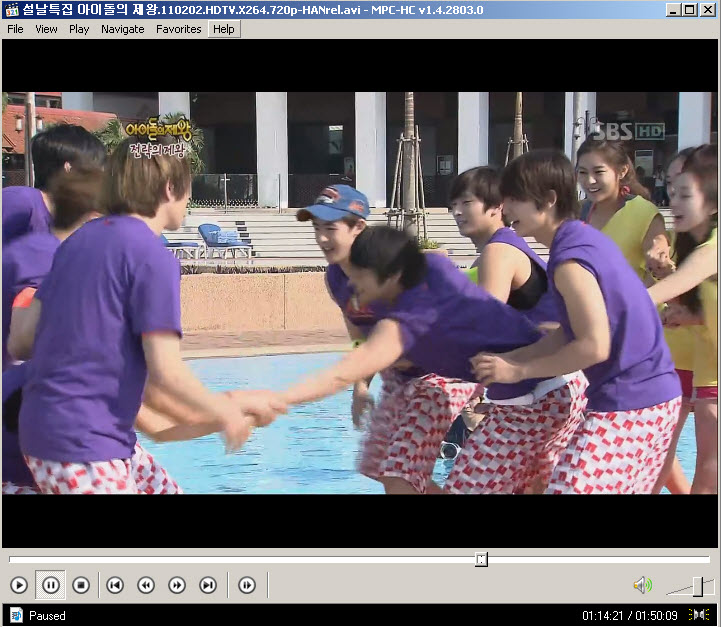Step one frame forward button

click(x=247, y=585)
